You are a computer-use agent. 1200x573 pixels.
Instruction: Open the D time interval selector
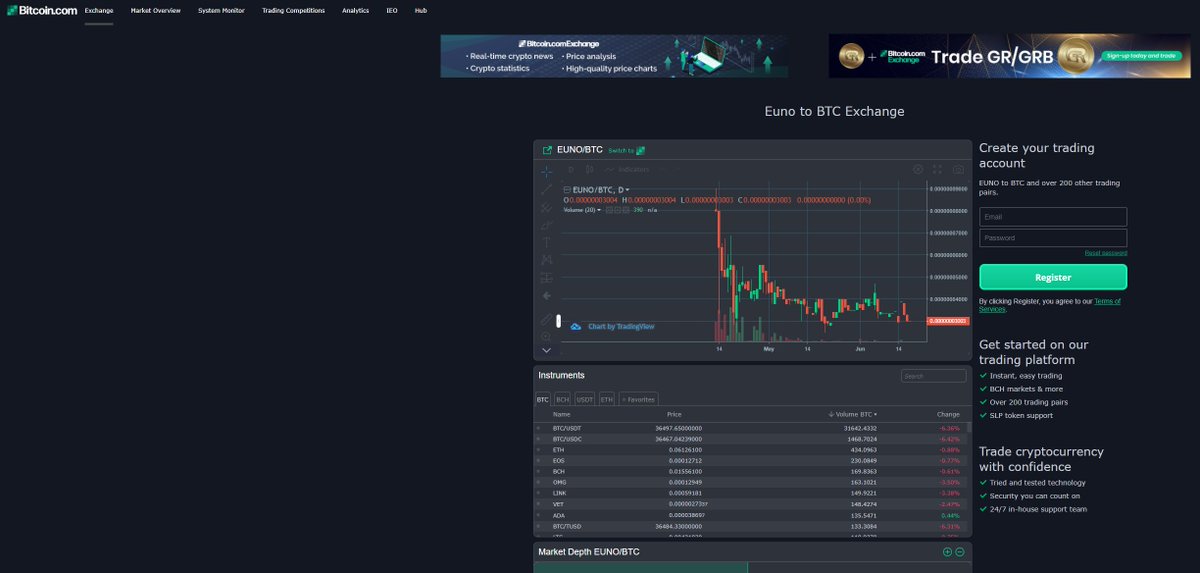tap(571, 170)
